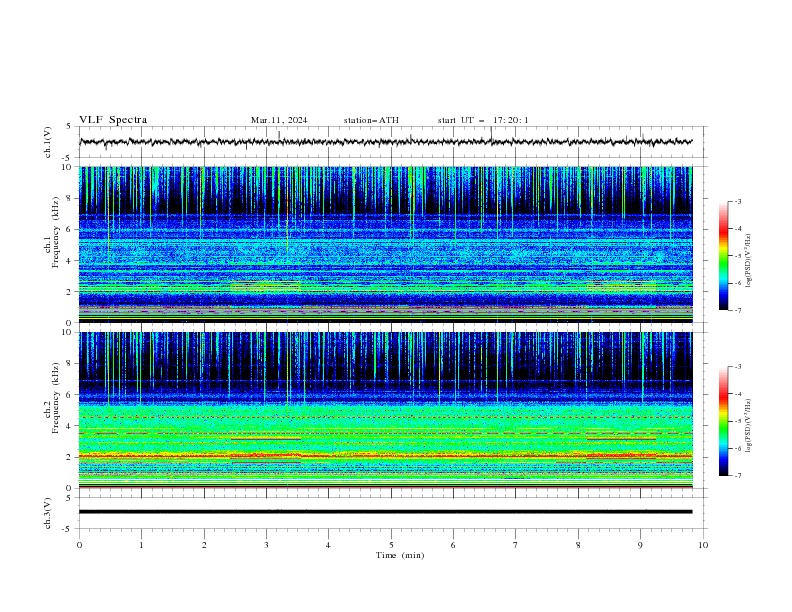Click inside the ch.2 spectrogram panel
Image resolution: width=792 pixels, height=612 pixels.
(385, 410)
